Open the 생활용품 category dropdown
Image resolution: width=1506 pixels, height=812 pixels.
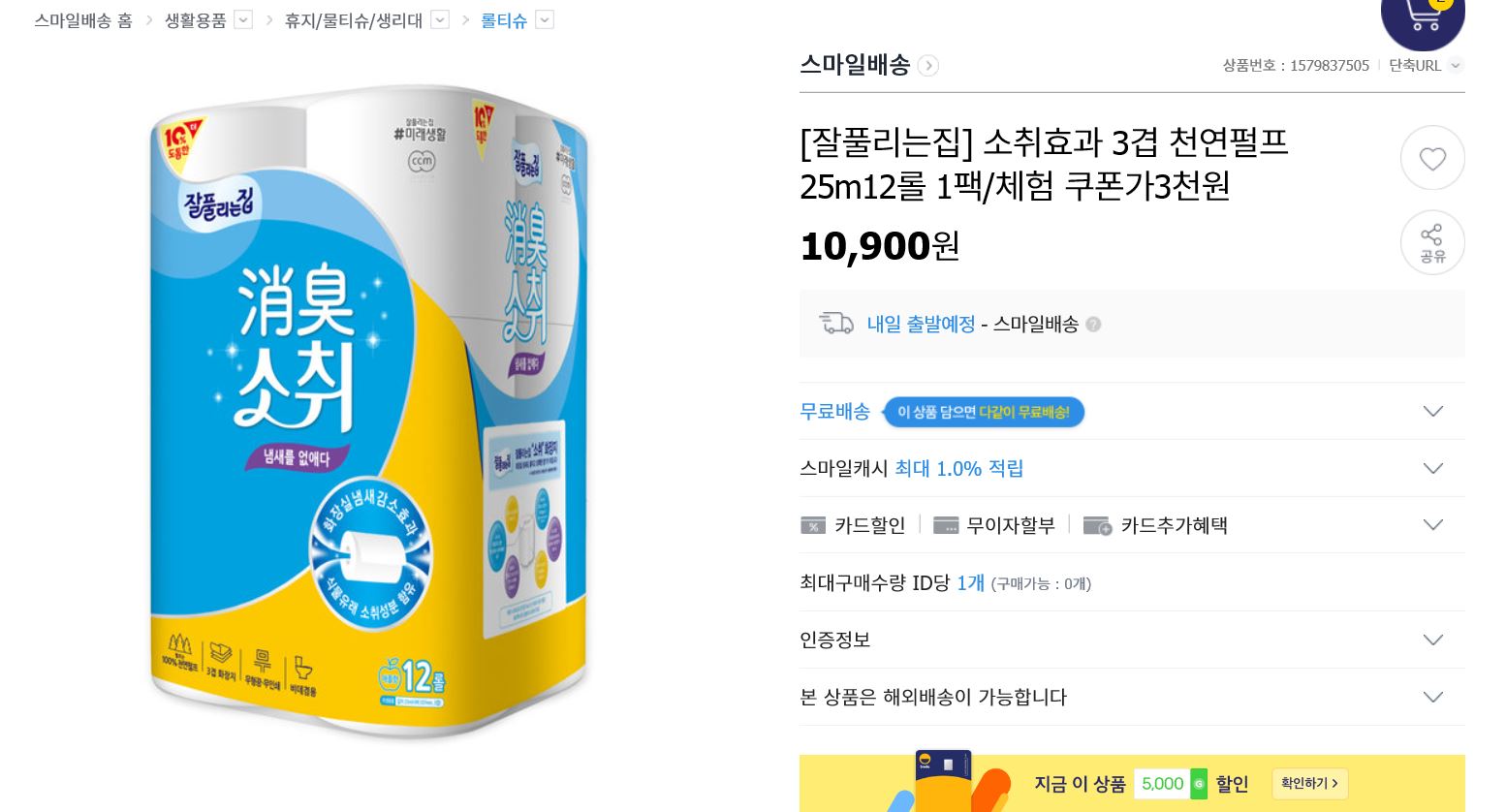coord(243,20)
